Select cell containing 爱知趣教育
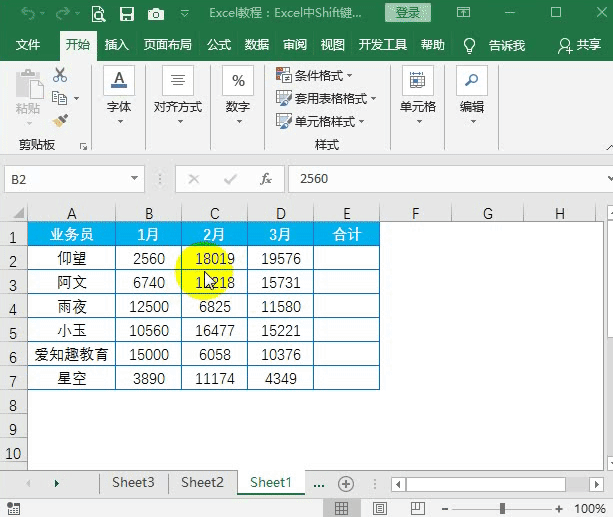This screenshot has height=517, width=613. (x=72, y=354)
